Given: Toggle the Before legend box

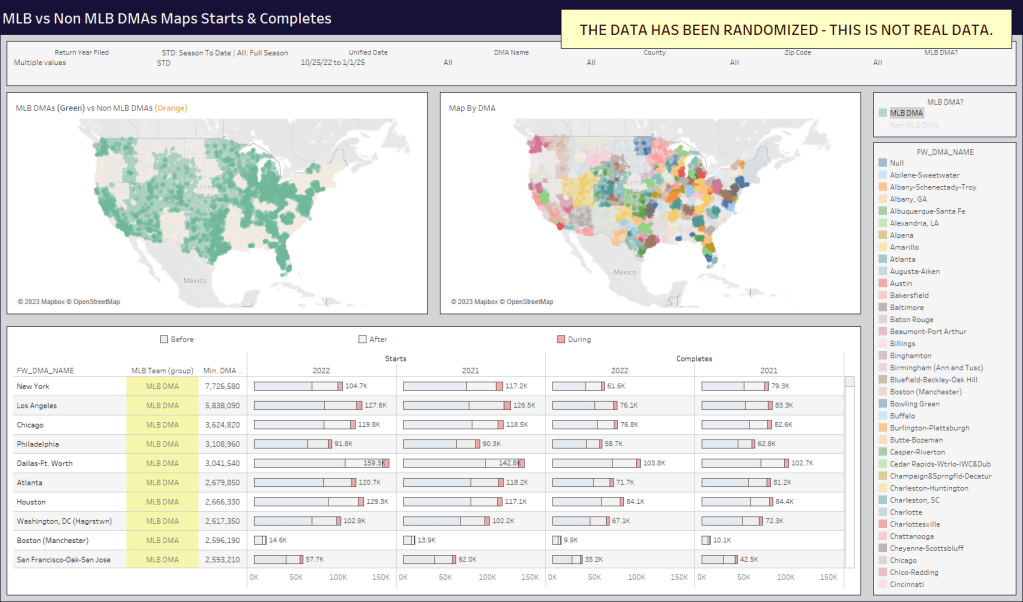Looking at the screenshot, I should [x=164, y=339].
